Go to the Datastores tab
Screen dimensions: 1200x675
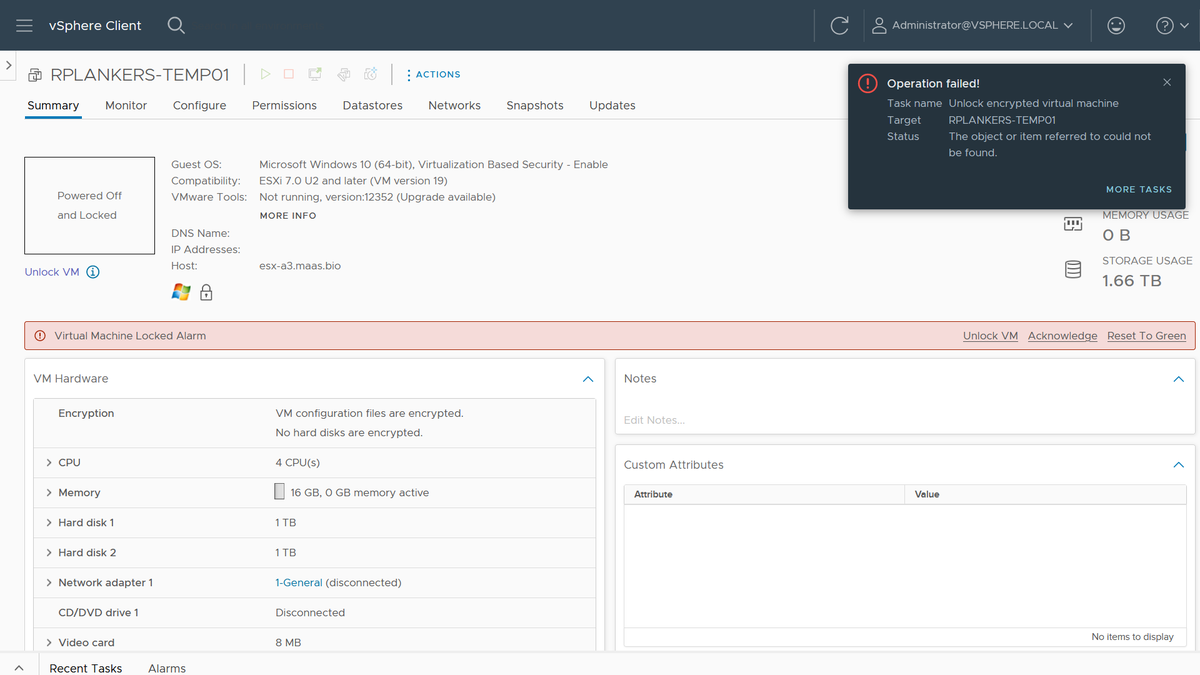pyautogui.click(x=372, y=105)
